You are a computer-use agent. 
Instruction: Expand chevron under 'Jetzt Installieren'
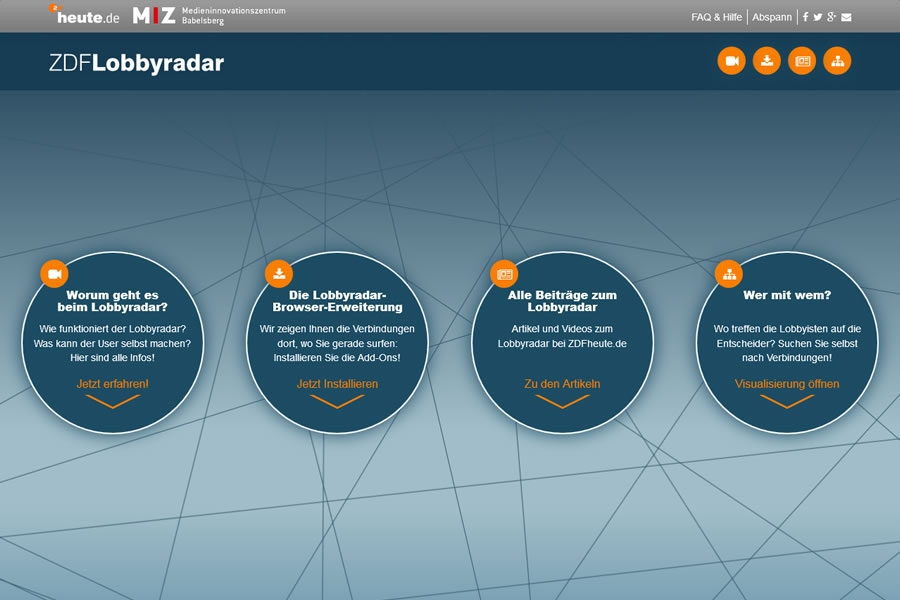[338, 401]
